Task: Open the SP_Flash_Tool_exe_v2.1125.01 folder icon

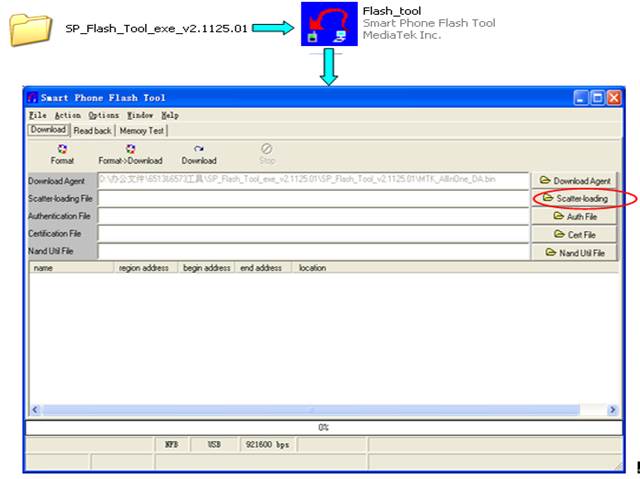Action: pos(31,29)
